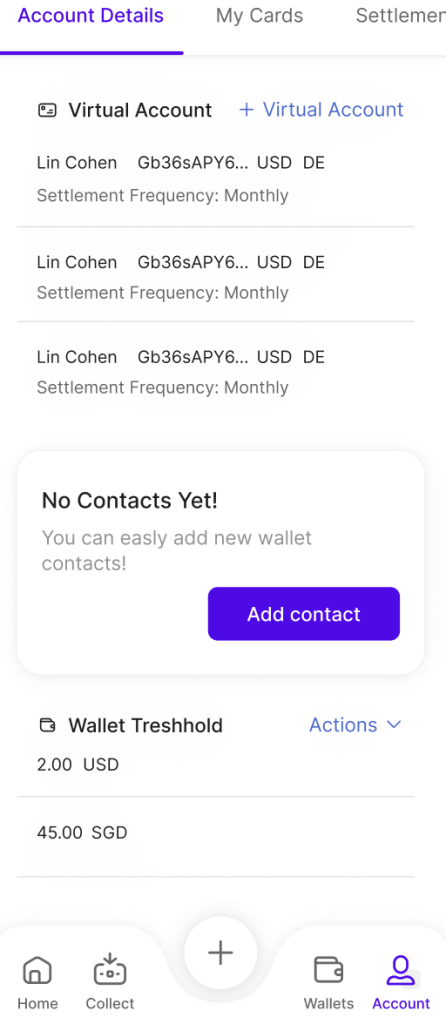
Task: Select the Account Details tab
Action: [x=91, y=16]
